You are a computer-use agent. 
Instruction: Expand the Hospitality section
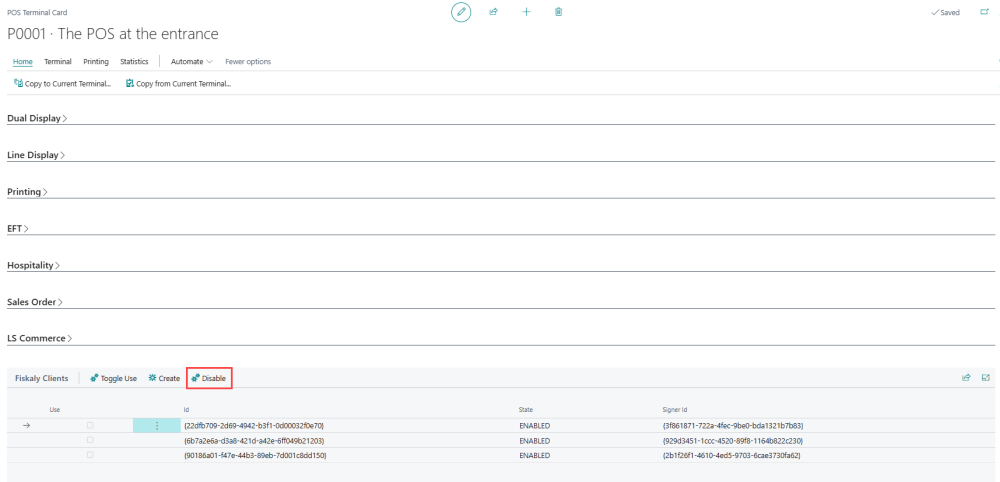point(34,265)
